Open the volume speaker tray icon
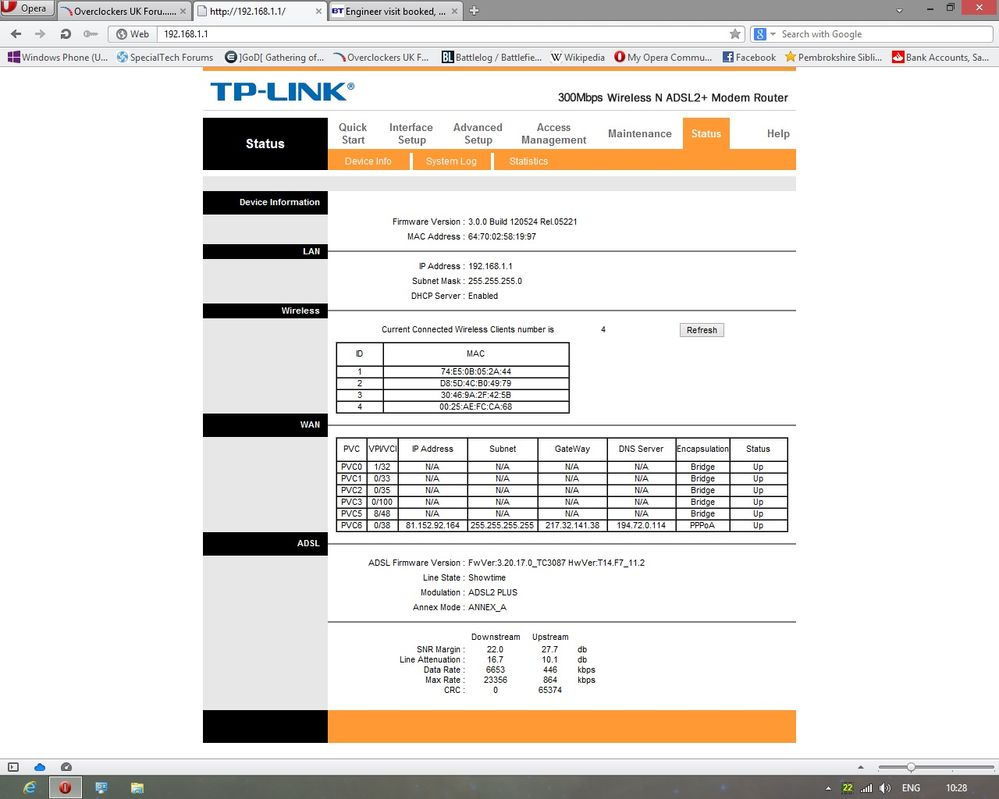Viewport: 999px width, 799px height. pos(885,788)
